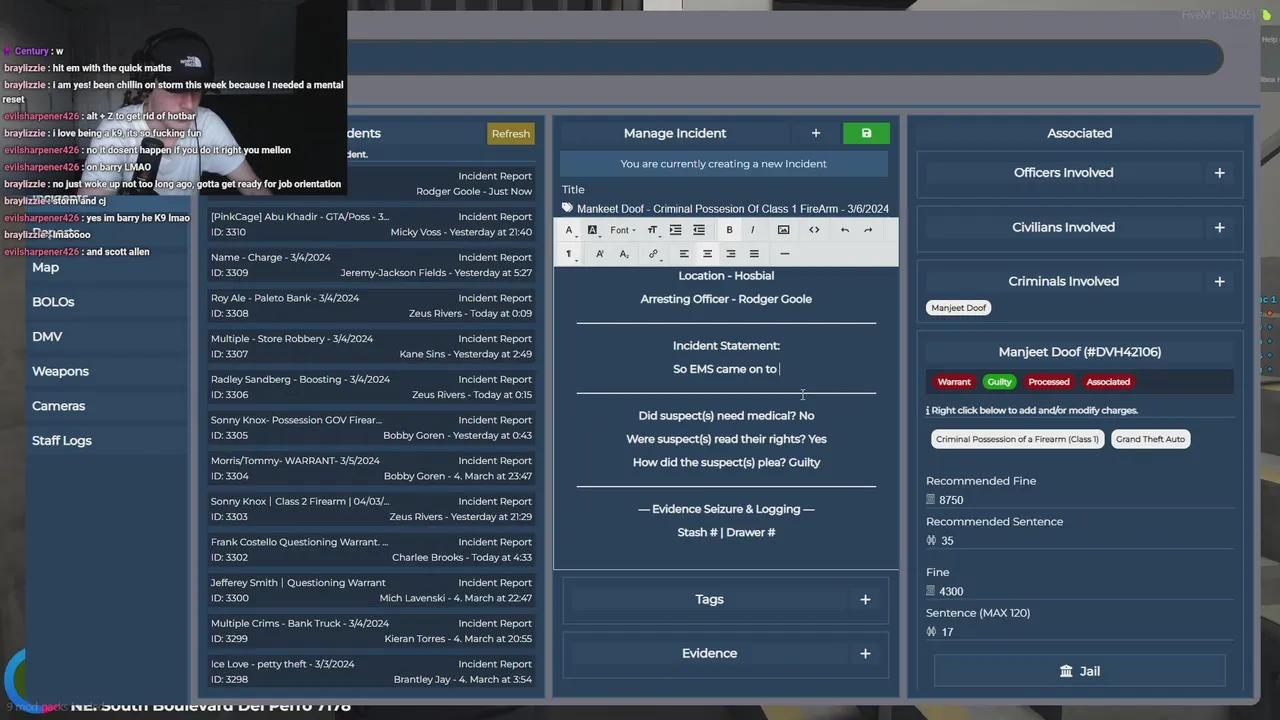Click the incident Title input field
This screenshot has width=1280, height=720.
(732, 209)
